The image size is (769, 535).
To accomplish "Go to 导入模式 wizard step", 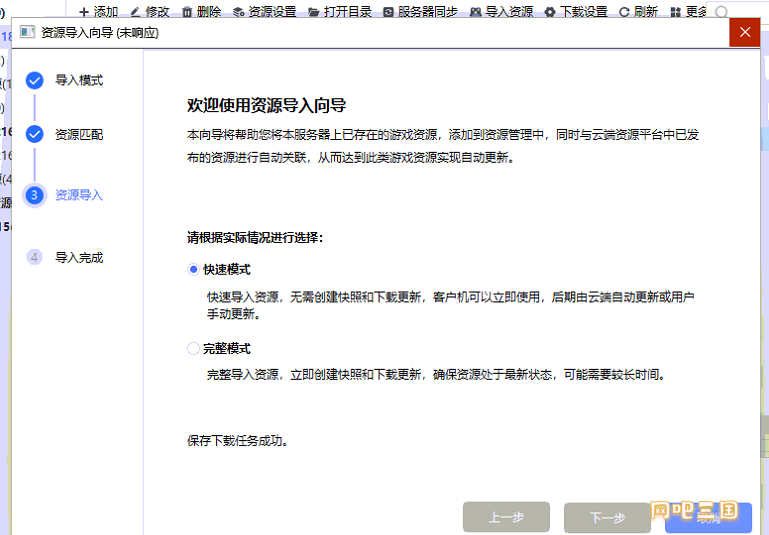I will (35, 80).
